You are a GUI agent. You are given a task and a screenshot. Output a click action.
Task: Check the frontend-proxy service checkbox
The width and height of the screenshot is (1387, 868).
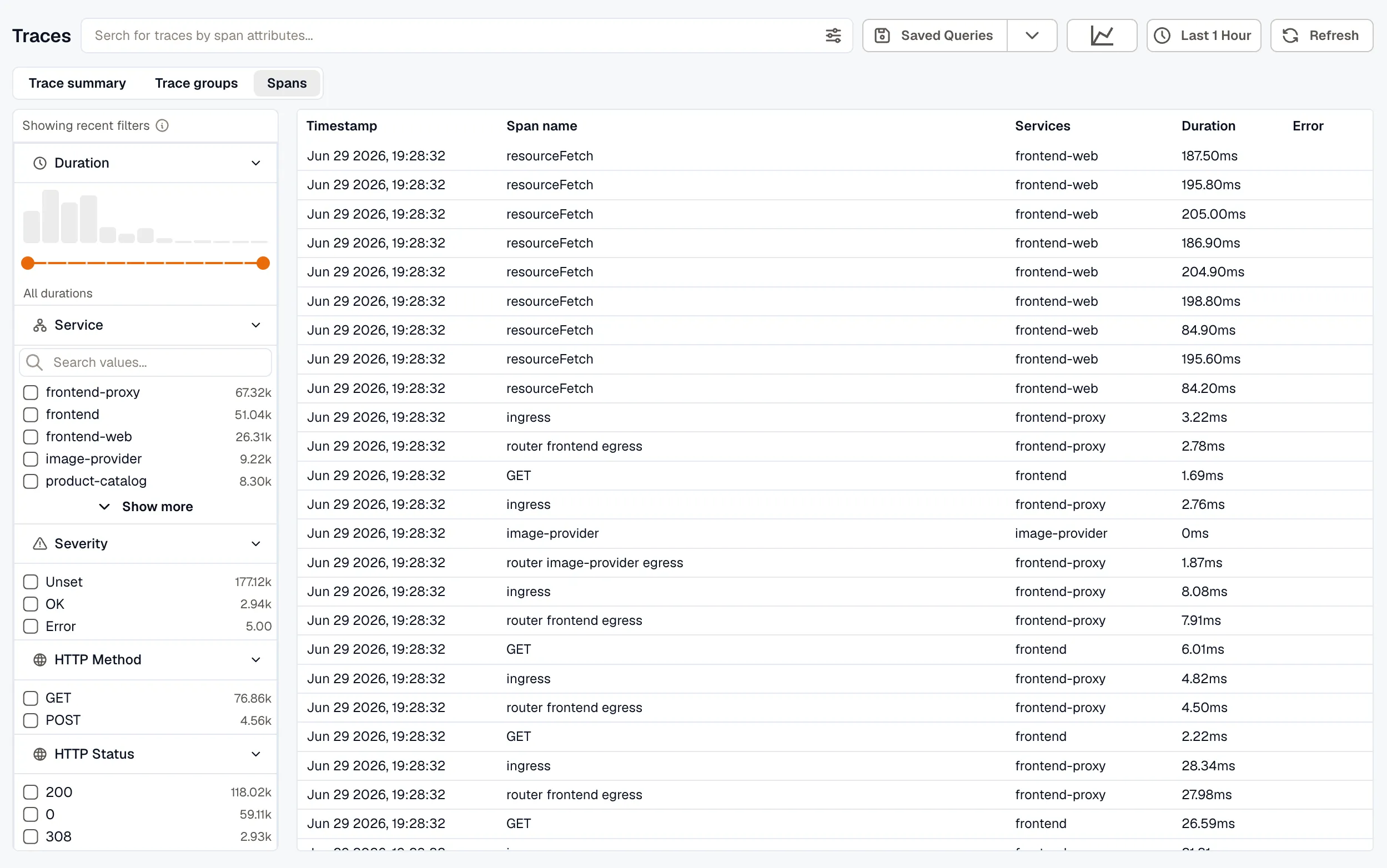[x=31, y=392]
